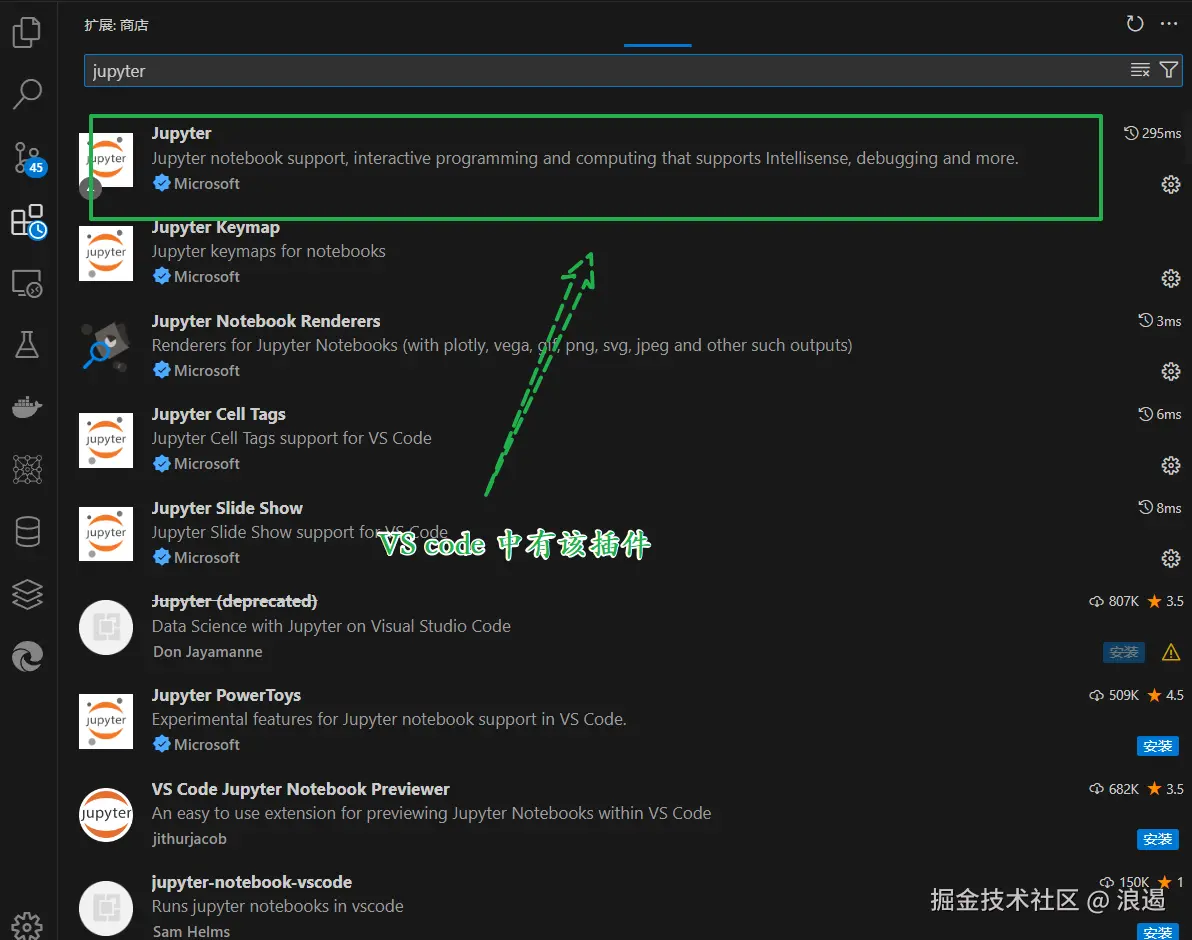Open manage gear for Jupyter Cell Tags
Screen dimensions: 1192x940
[1171, 465]
